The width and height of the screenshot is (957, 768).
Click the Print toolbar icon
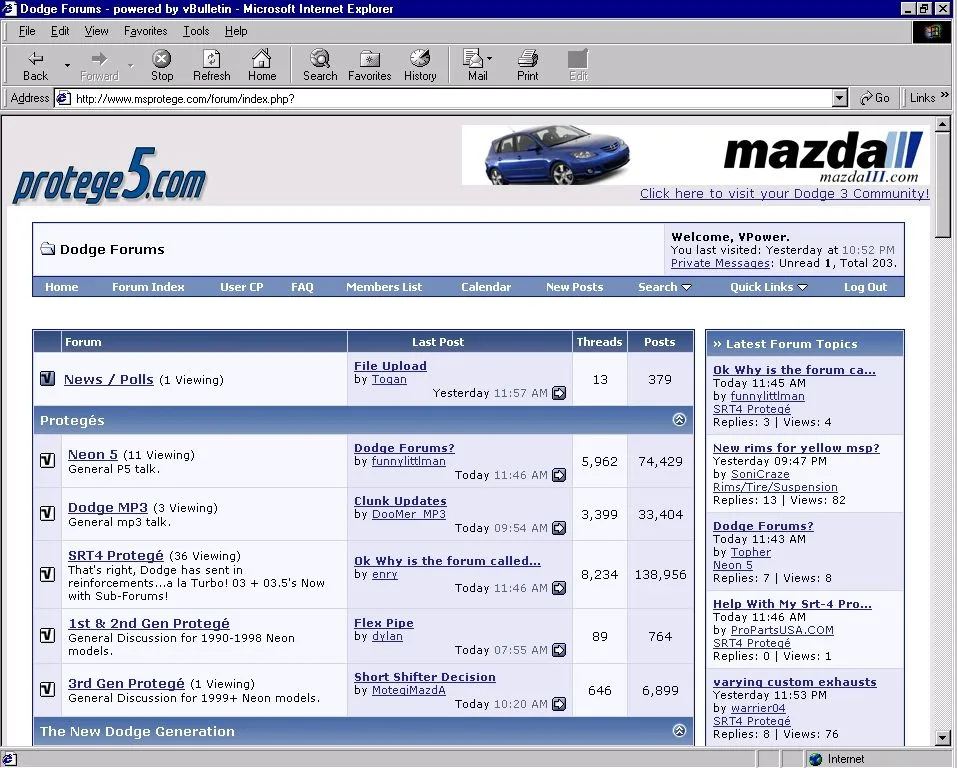(x=527, y=64)
